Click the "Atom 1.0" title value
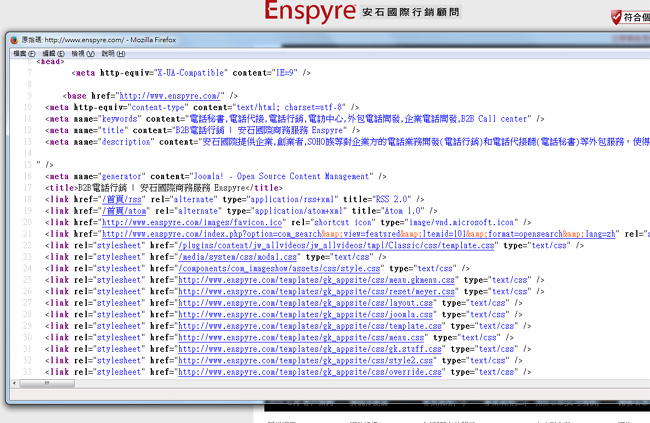 [403, 211]
